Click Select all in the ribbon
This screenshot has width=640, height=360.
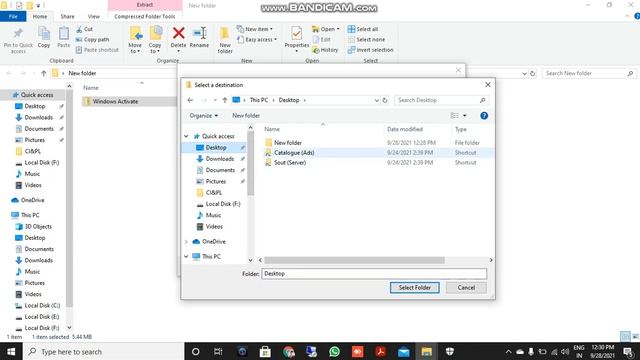pyautogui.click(x=363, y=29)
